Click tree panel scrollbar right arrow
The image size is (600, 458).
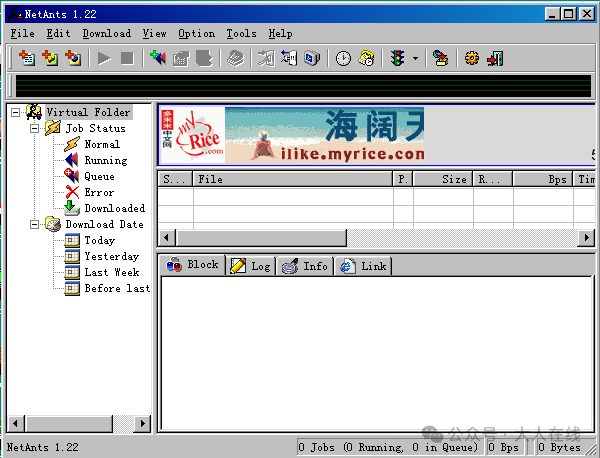click(x=142, y=423)
